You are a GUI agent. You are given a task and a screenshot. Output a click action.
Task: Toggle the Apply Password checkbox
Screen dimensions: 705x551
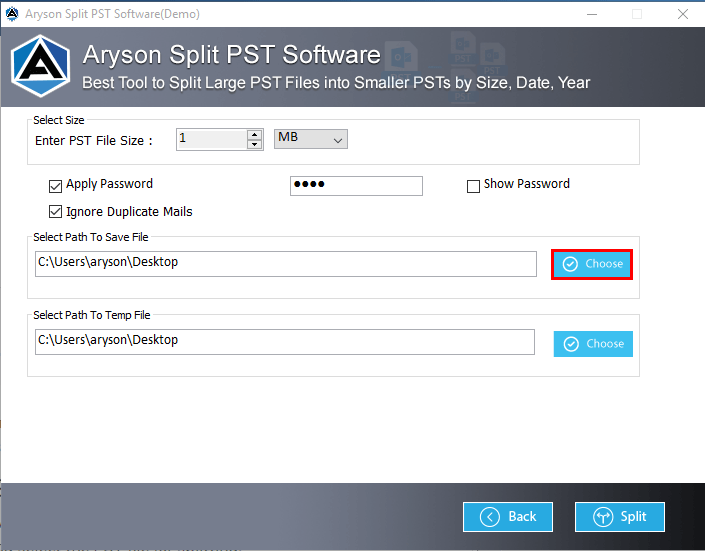coord(55,186)
